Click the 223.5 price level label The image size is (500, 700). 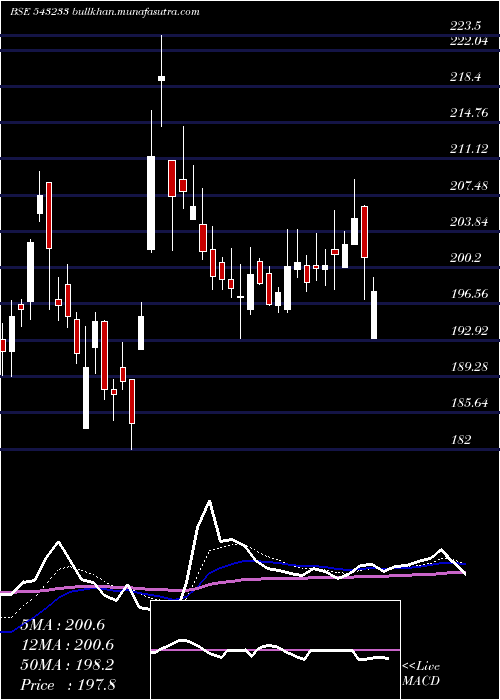[466, 26]
